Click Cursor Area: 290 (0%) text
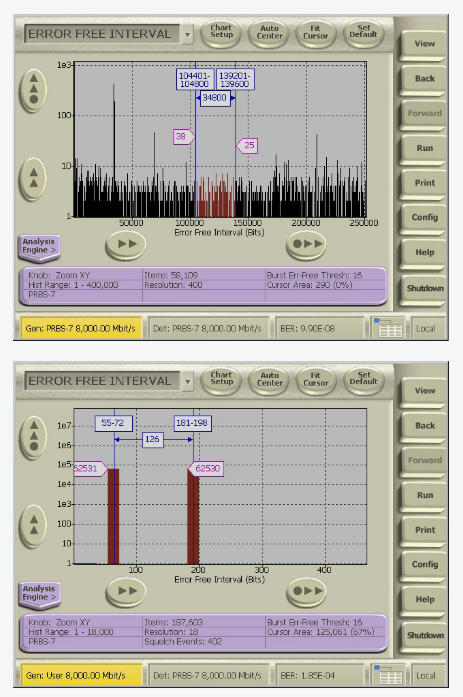463x697 pixels. point(310,285)
